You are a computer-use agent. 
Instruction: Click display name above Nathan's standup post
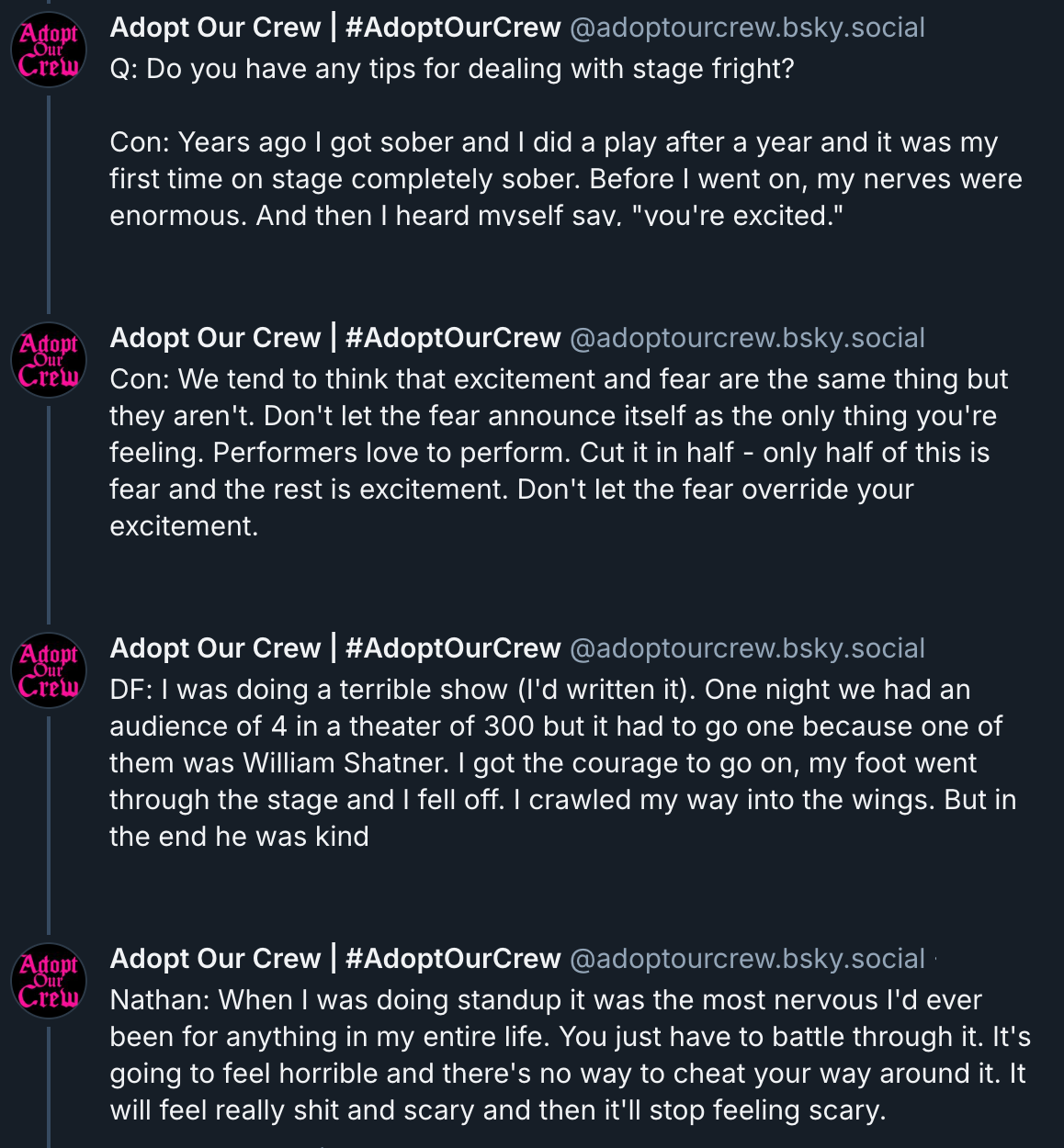(x=335, y=959)
